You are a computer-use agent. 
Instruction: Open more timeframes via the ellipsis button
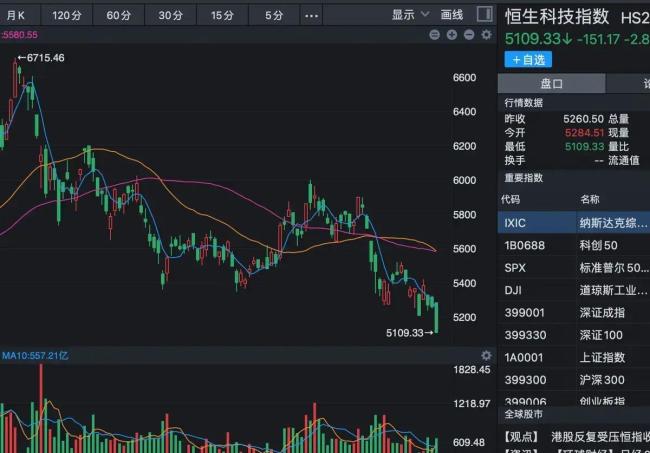coord(311,16)
